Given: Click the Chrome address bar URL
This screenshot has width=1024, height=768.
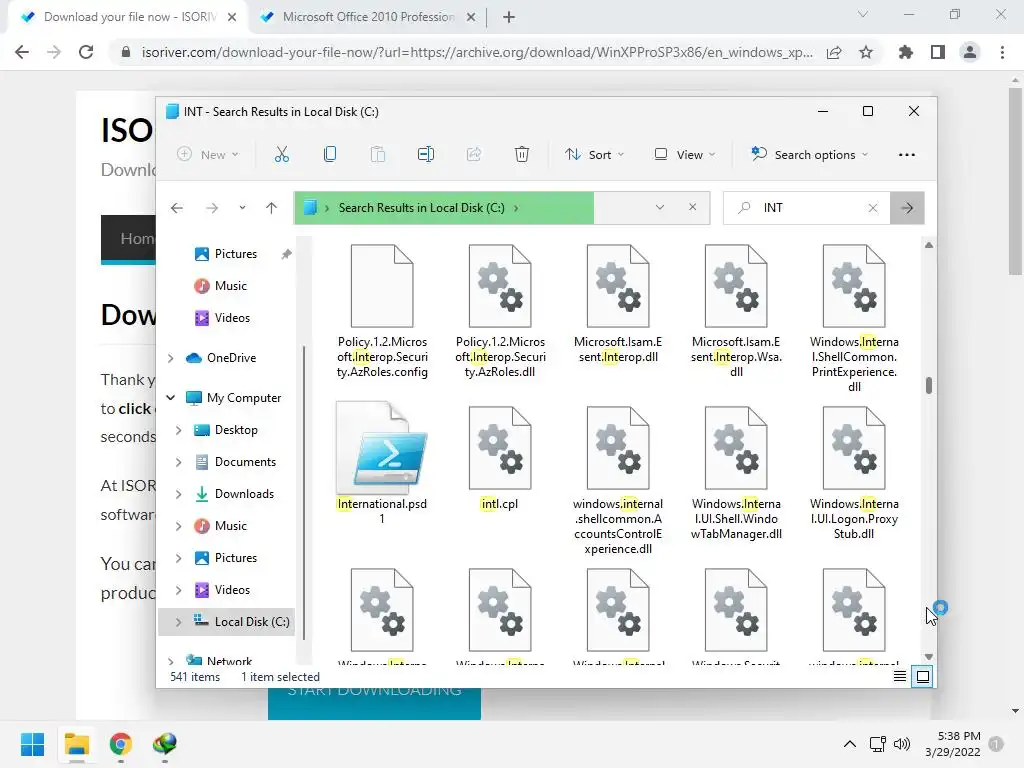Looking at the screenshot, I should pos(477,52).
